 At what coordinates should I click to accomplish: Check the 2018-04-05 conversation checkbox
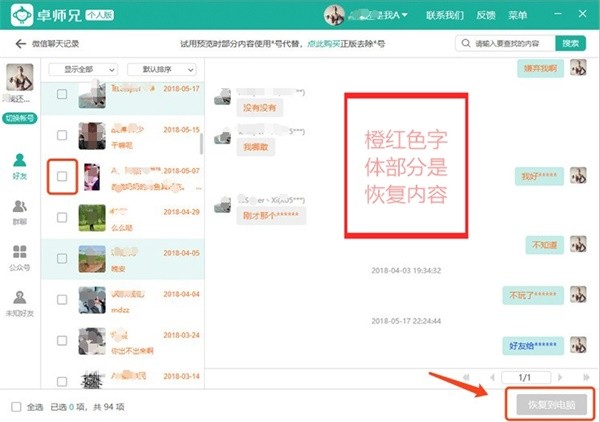click(x=62, y=259)
